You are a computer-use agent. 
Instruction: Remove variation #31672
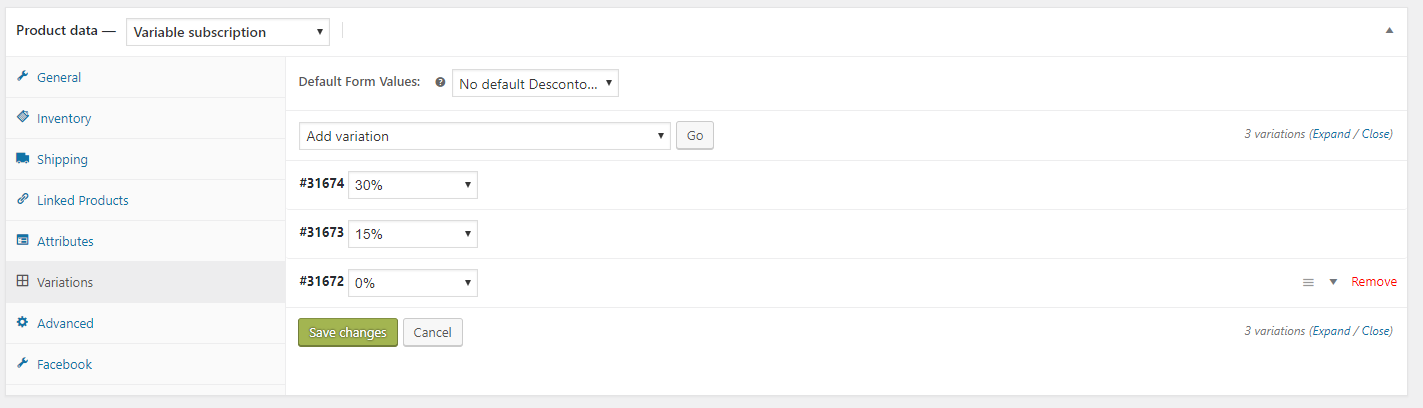click(x=1374, y=282)
